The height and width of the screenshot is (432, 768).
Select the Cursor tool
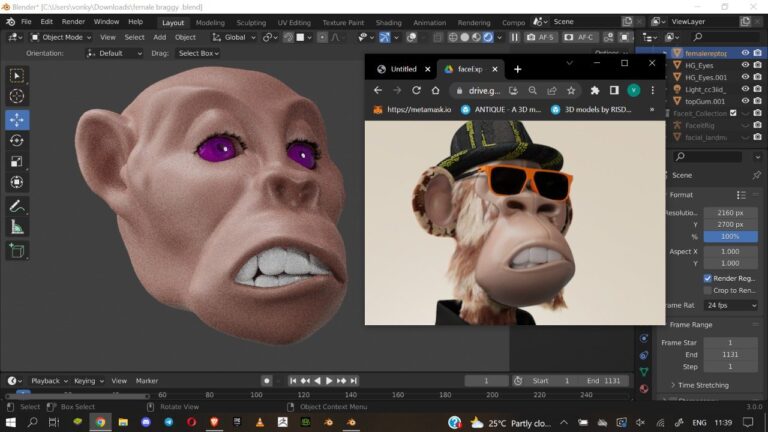pos(17,96)
